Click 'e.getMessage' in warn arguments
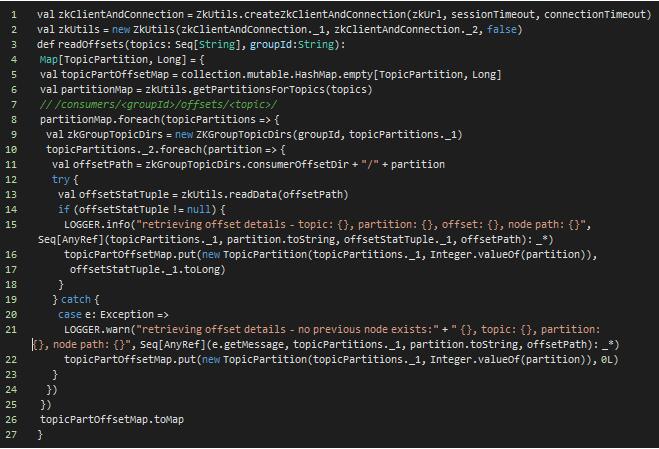This screenshot has height=449, width=659. pyautogui.click(x=248, y=345)
